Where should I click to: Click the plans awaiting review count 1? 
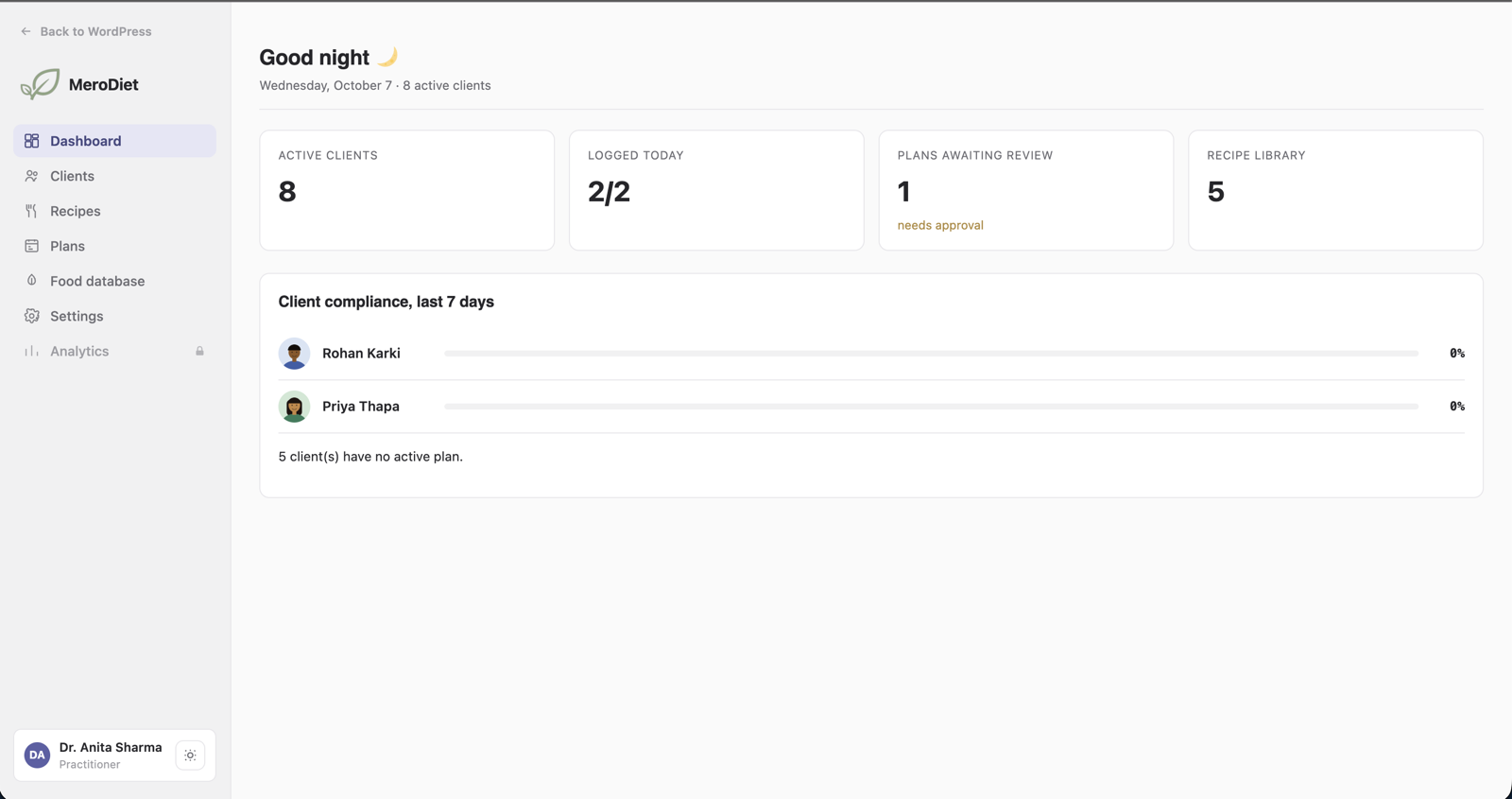pyautogui.click(x=904, y=192)
